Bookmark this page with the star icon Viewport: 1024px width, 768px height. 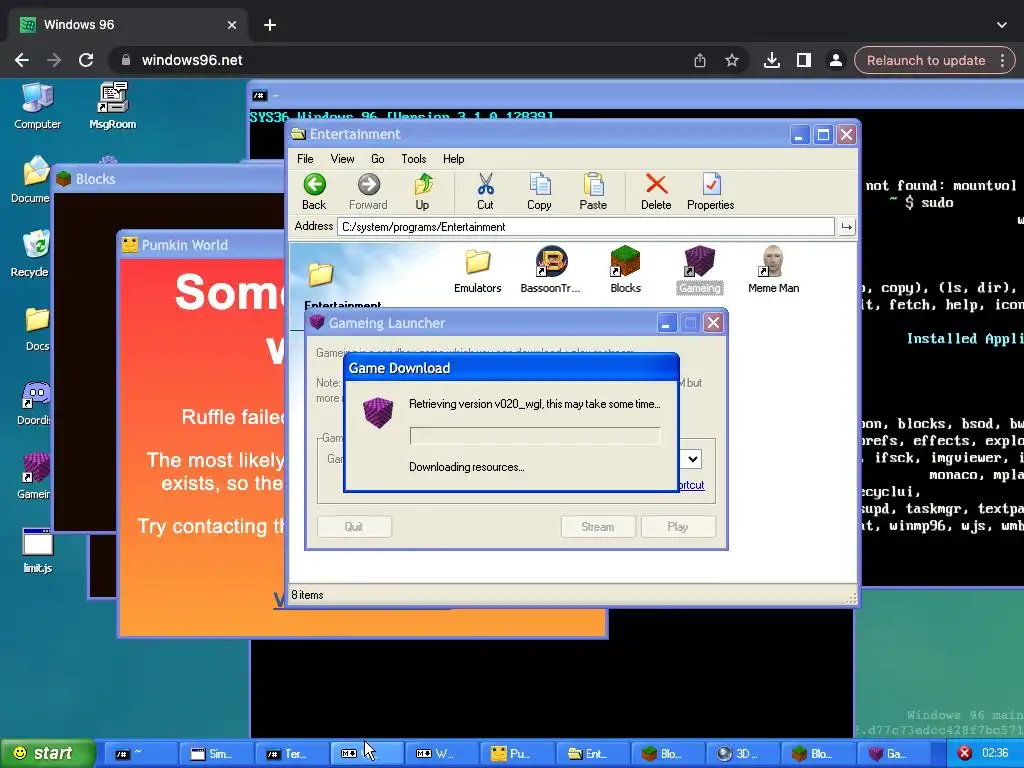[x=732, y=60]
